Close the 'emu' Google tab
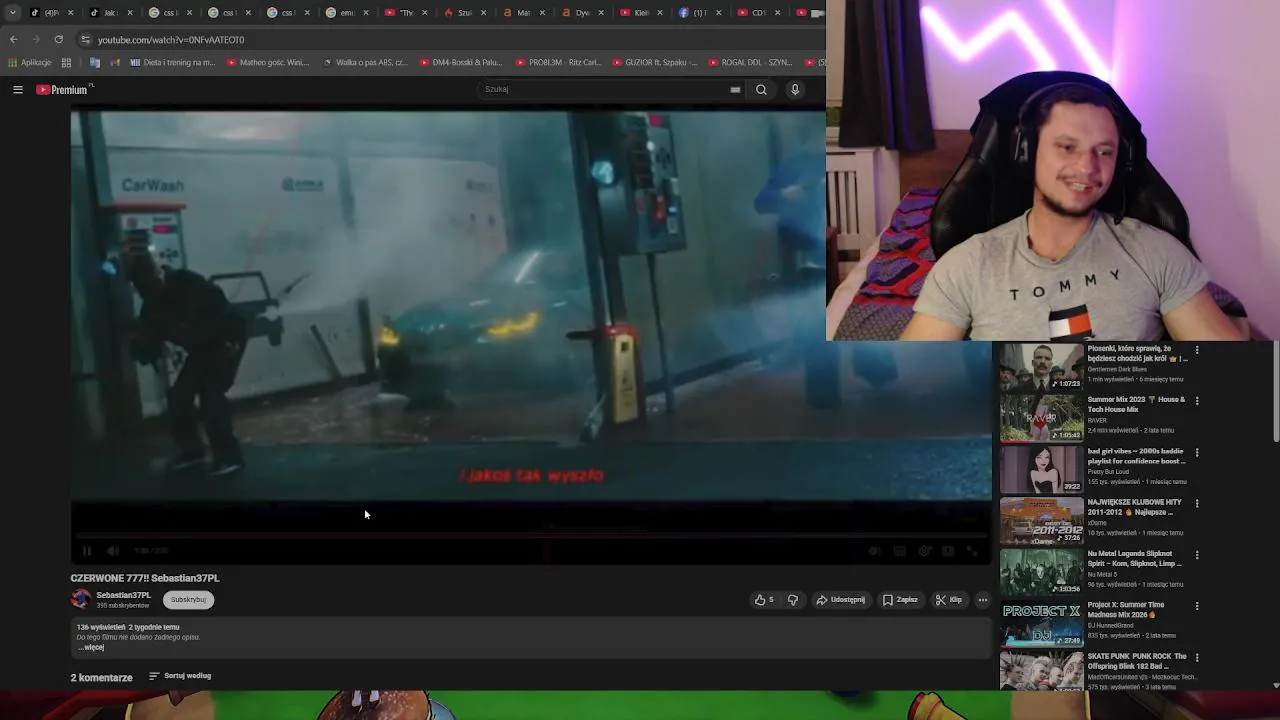The image size is (1280, 720). (365, 13)
